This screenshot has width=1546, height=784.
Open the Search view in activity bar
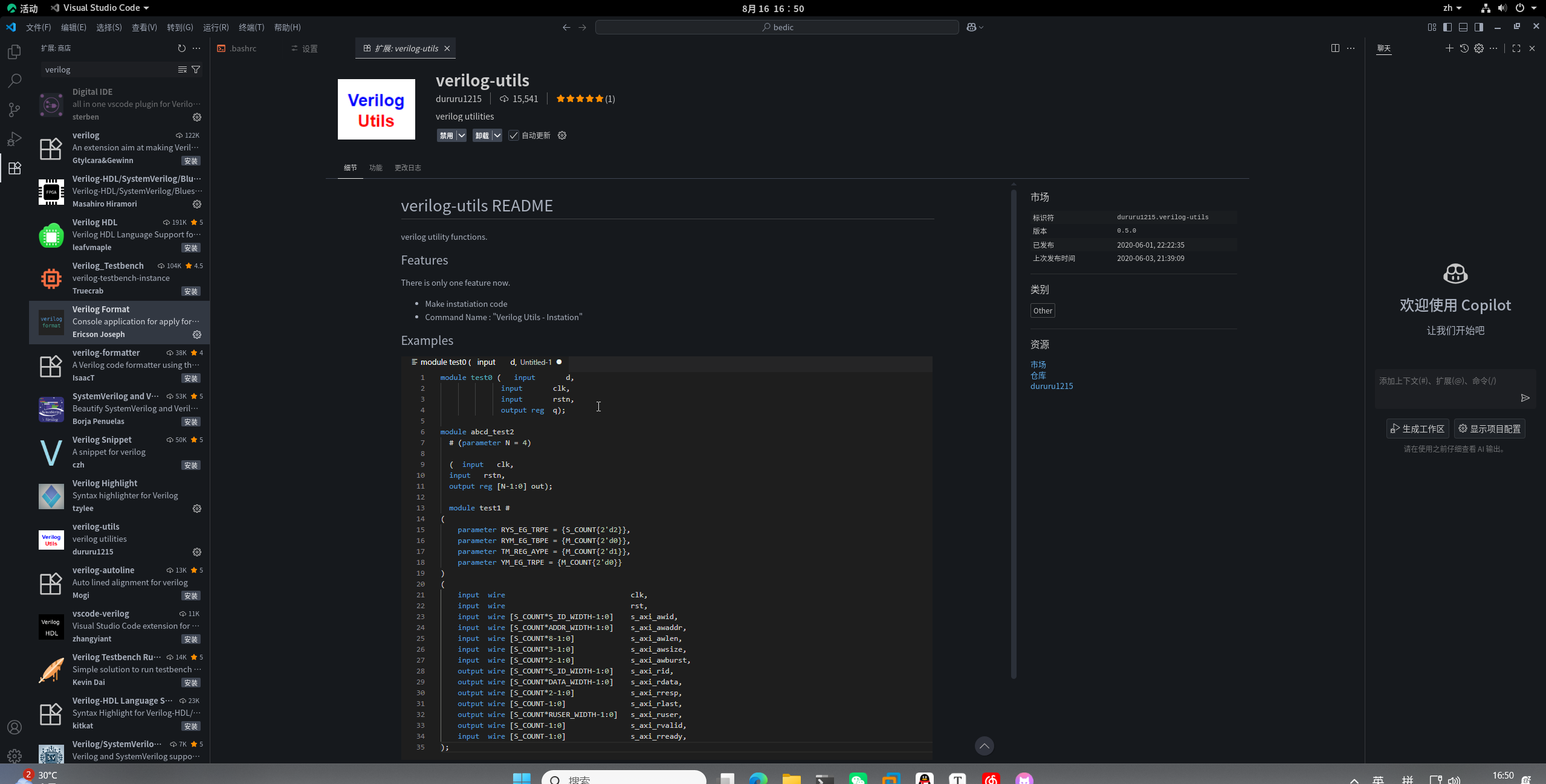click(15, 80)
